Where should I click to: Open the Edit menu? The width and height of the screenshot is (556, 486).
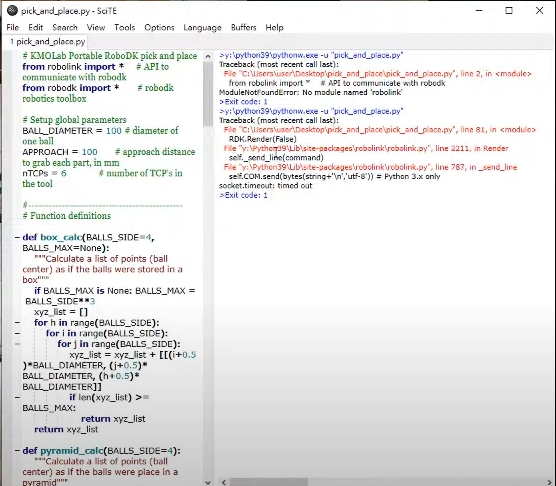click(35, 28)
